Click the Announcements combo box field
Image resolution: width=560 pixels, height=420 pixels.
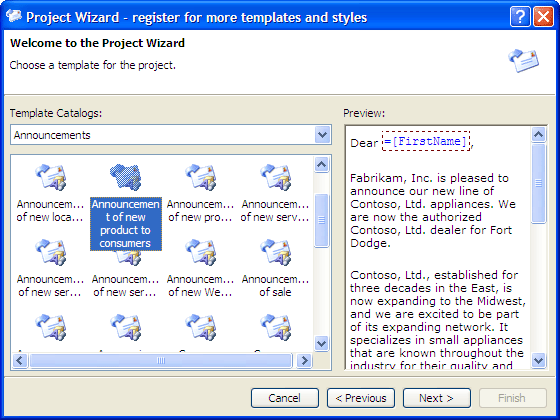[171, 135]
